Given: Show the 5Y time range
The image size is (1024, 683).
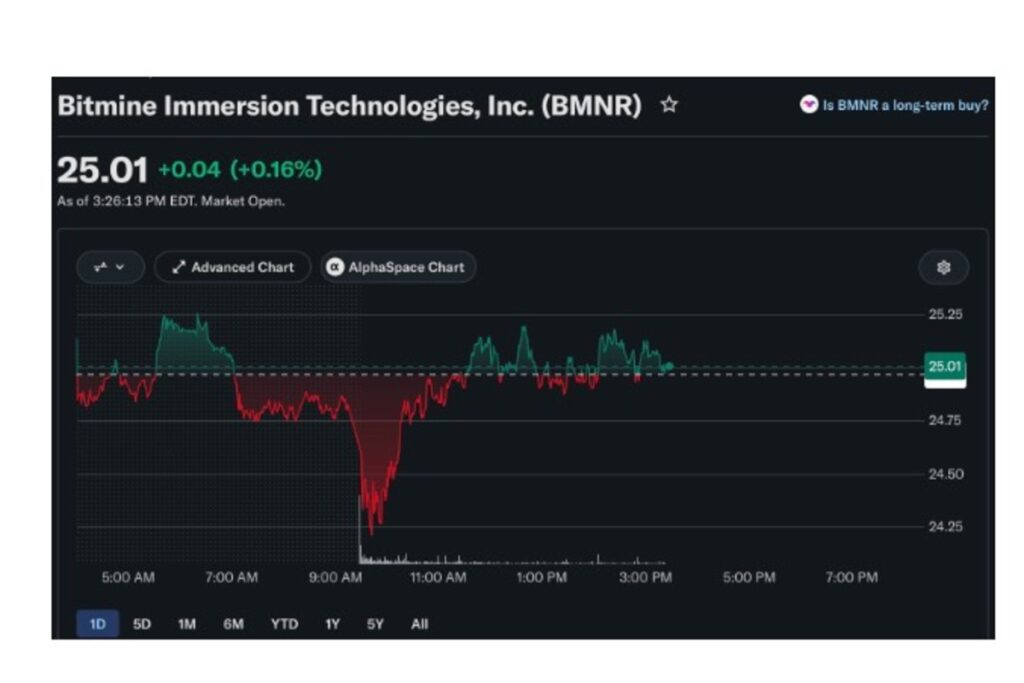Looking at the screenshot, I should coord(375,624).
